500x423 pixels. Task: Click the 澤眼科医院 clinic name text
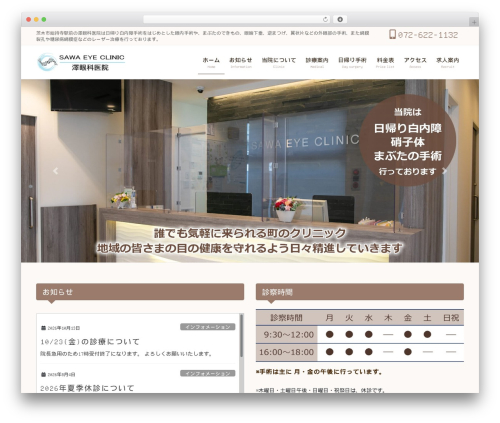(90, 68)
